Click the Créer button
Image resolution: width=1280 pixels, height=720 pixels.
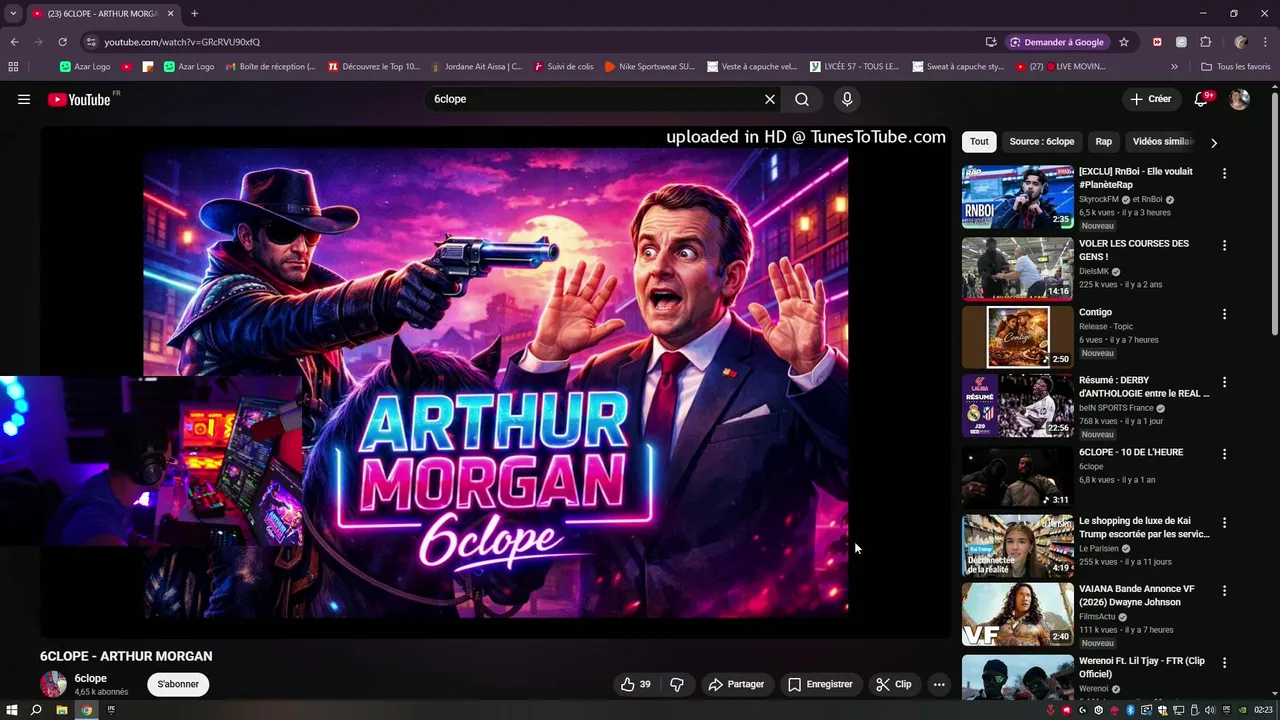pos(1150,99)
